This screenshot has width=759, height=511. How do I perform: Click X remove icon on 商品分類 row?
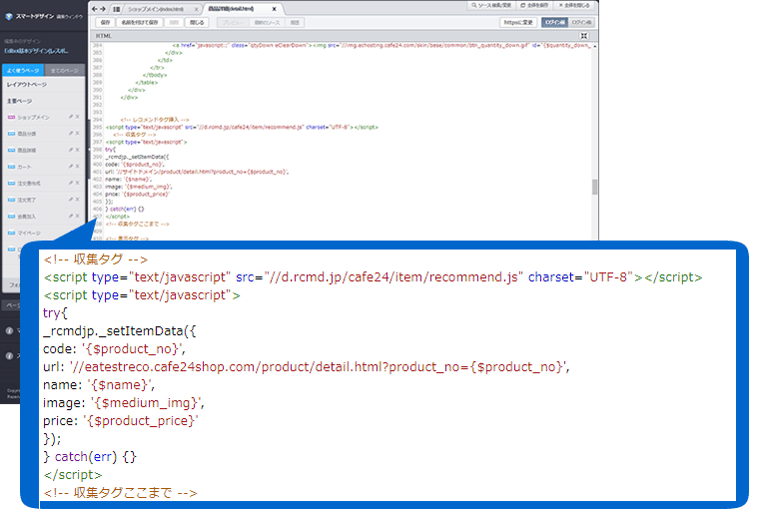(x=77, y=133)
